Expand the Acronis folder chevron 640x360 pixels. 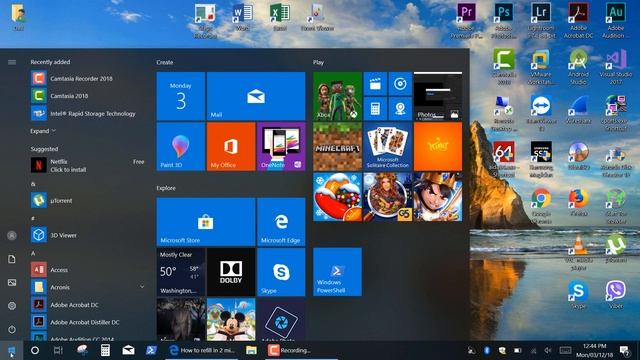(x=142, y=287)
